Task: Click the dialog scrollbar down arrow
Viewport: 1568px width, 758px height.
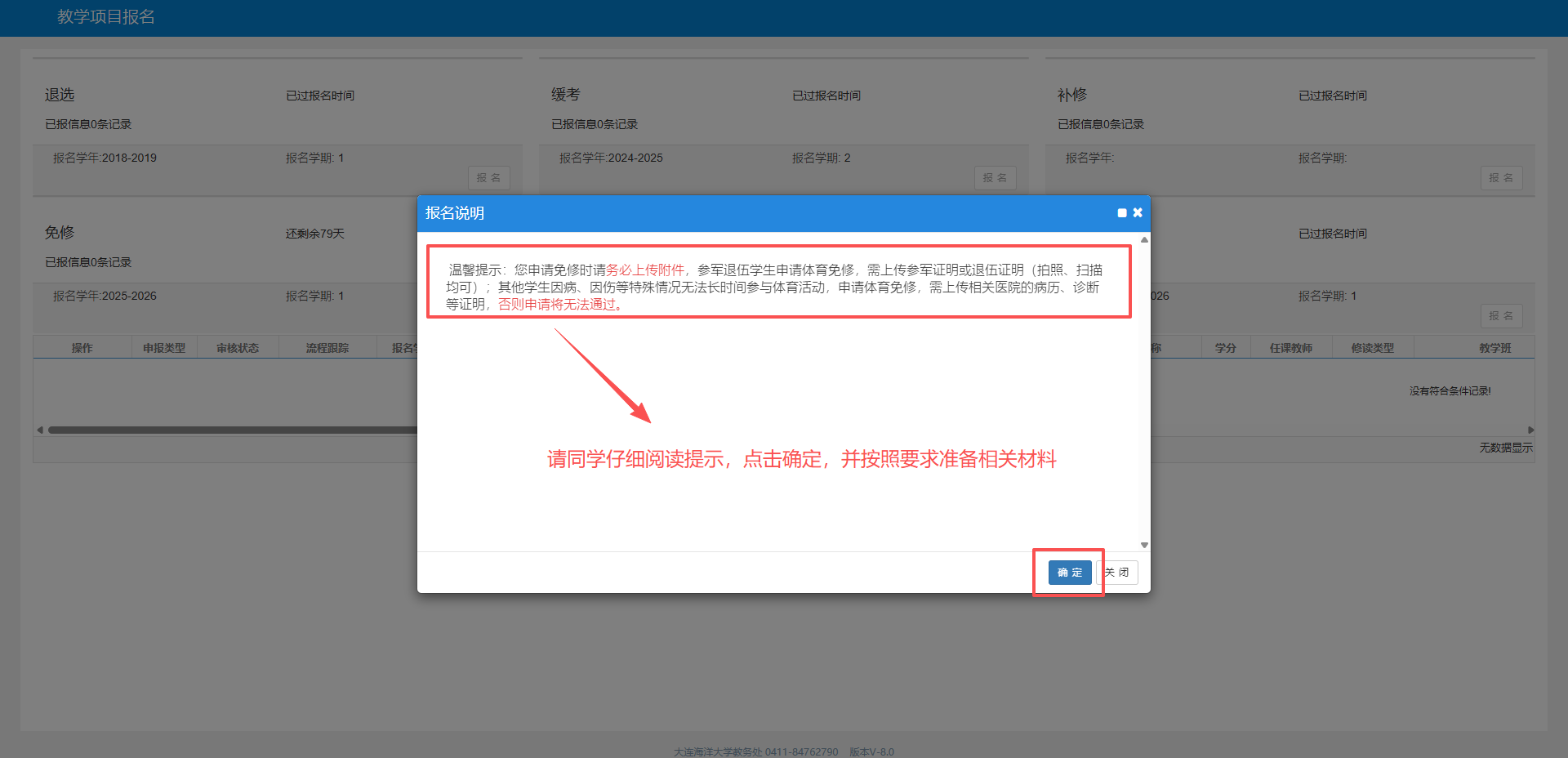Action: point(1144,545)
